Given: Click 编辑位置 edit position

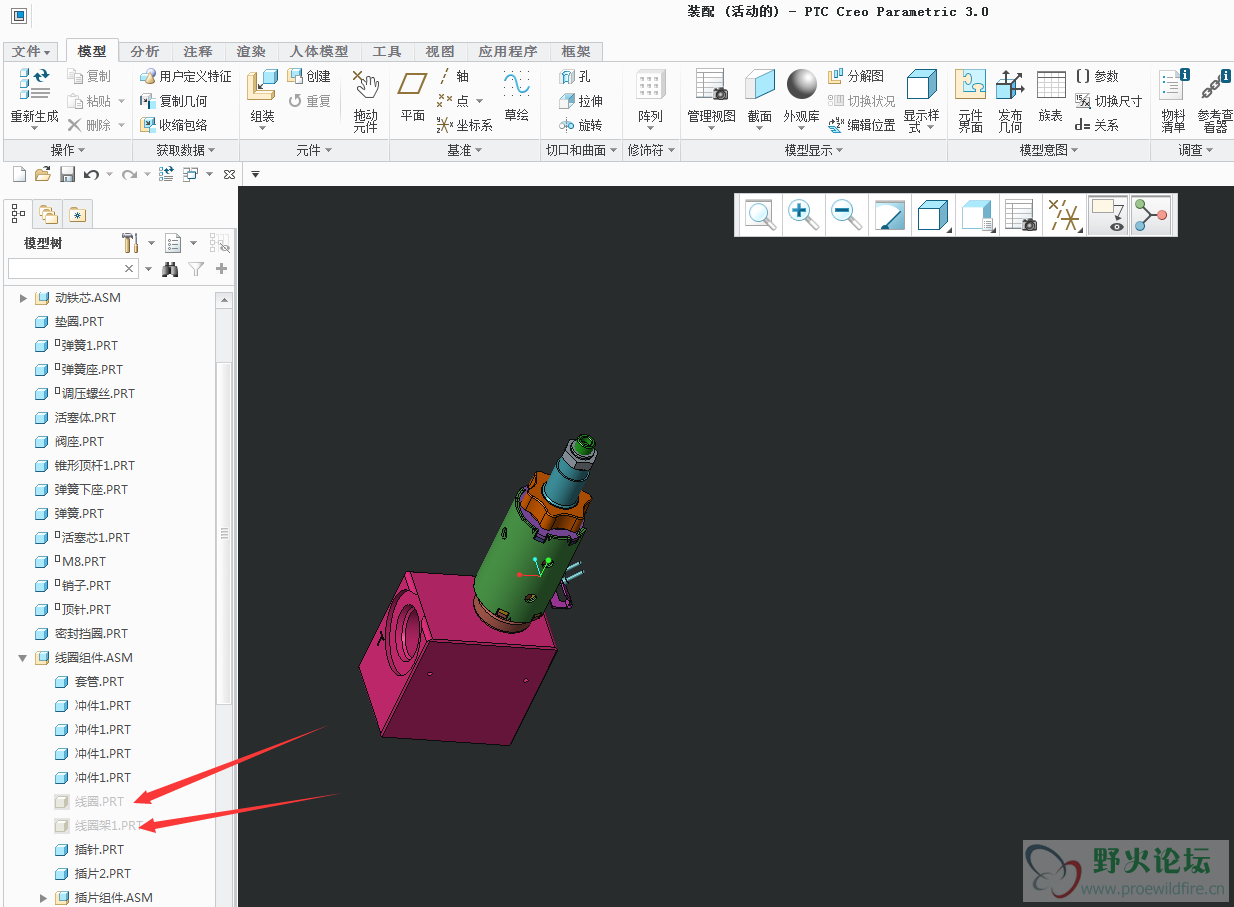Looking at the screenshot, I should [x=861, y=125].
